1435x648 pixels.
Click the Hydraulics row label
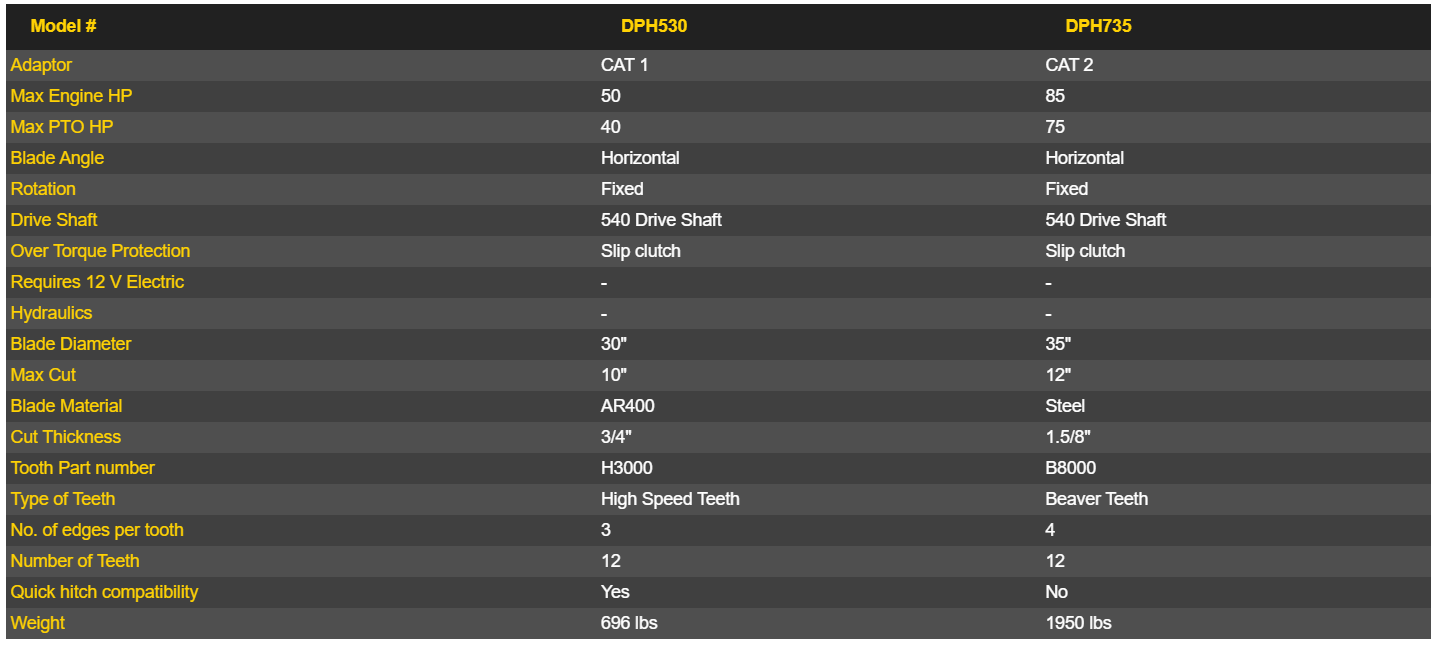(51, 313)
